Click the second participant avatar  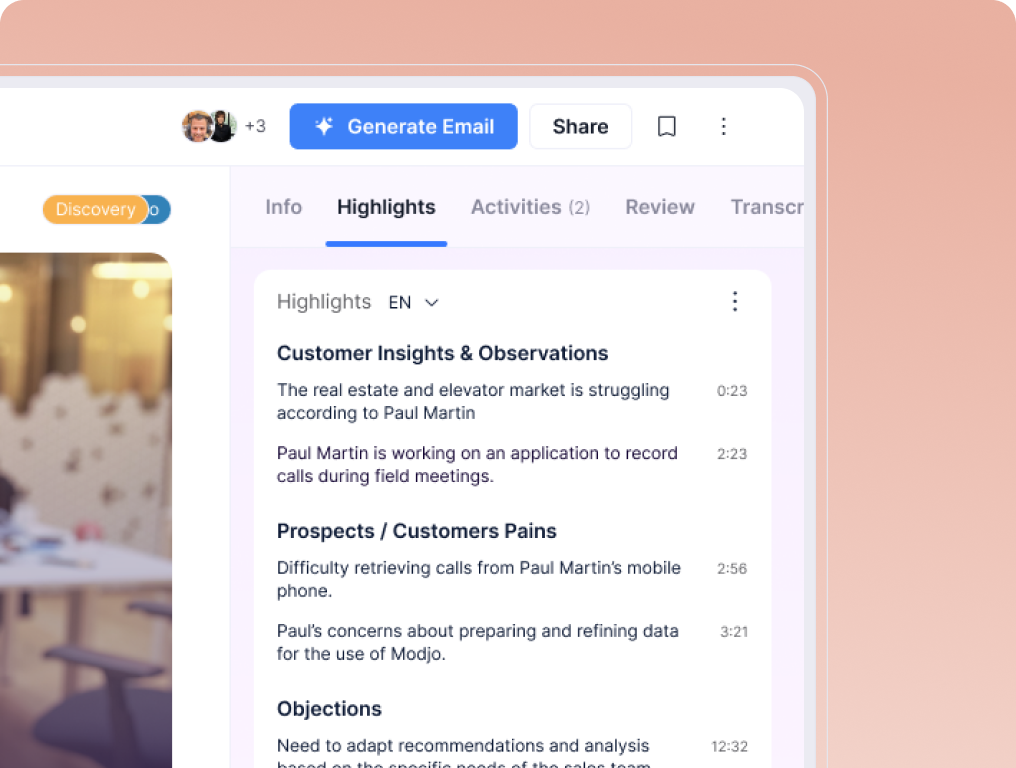point(222,126)
